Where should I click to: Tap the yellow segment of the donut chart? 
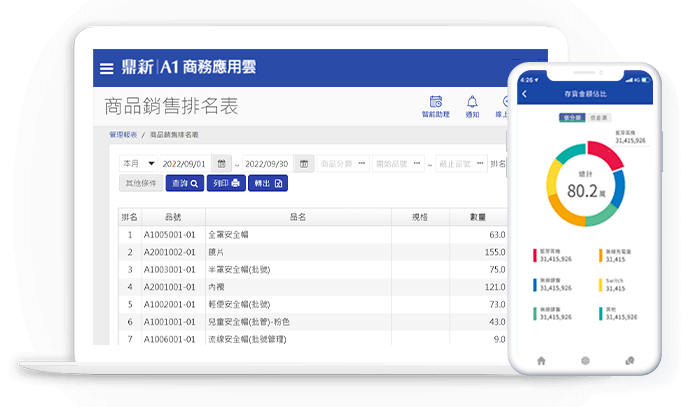point(554,178)
